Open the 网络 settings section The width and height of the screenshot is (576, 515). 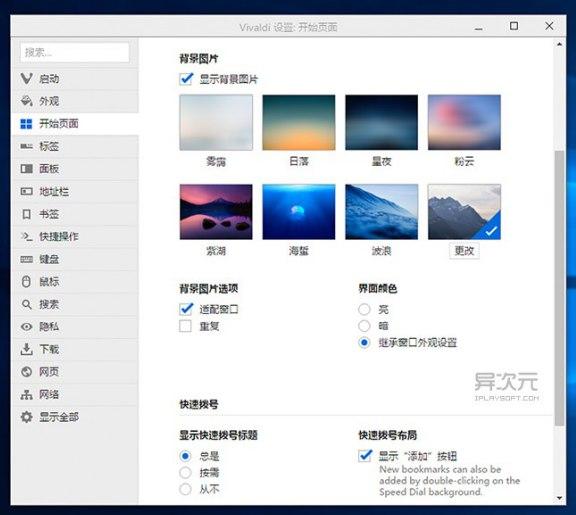75,395
